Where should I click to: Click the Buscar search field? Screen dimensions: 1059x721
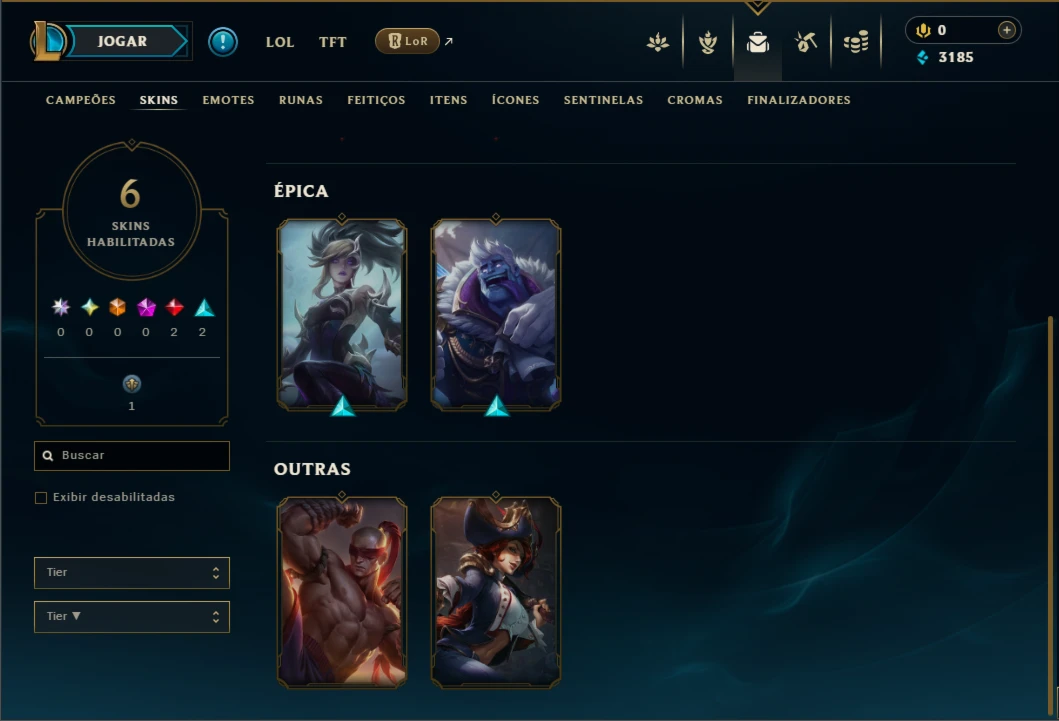pyautogui.click(x=132, y=456)
